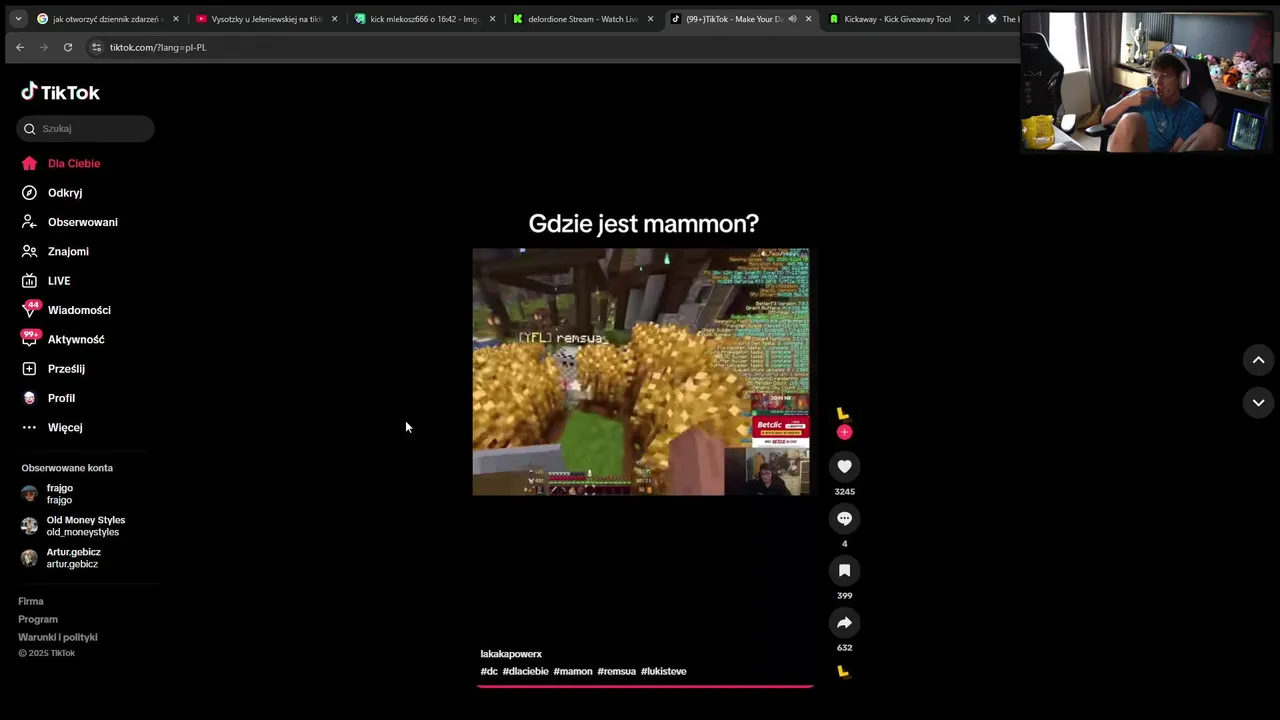Expand the Więcej menu
This screenshot has width=1280, height=720.
[x=65, y=427]
